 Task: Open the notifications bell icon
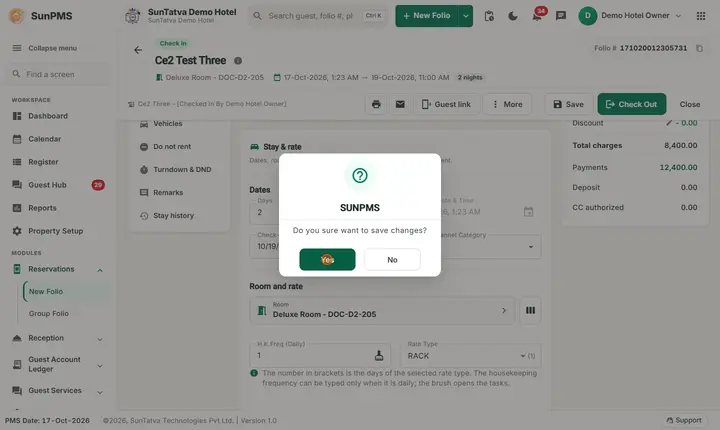coord(536,17)
